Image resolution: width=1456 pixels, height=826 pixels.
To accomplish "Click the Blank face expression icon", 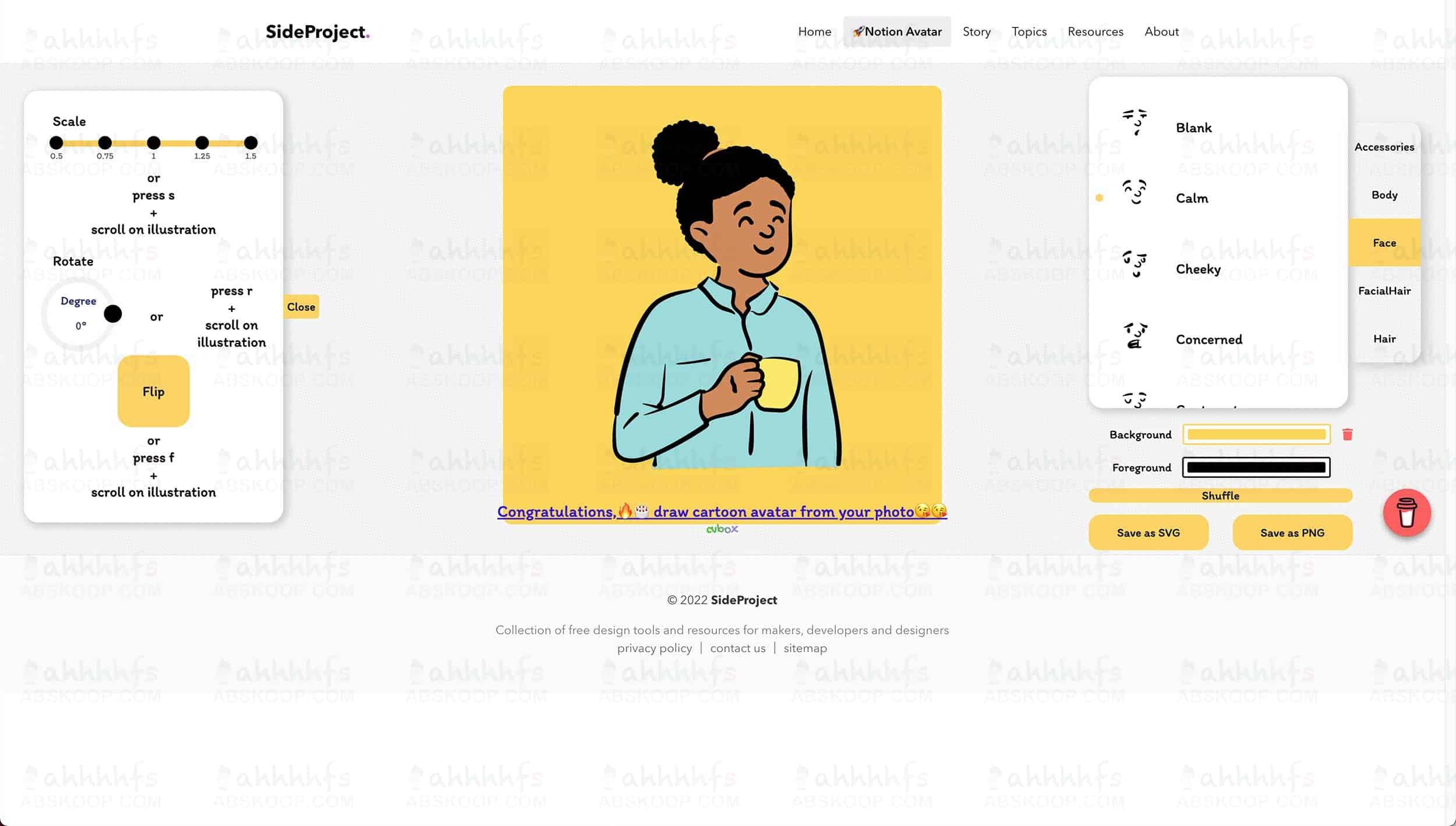I will click(1134, 121).
